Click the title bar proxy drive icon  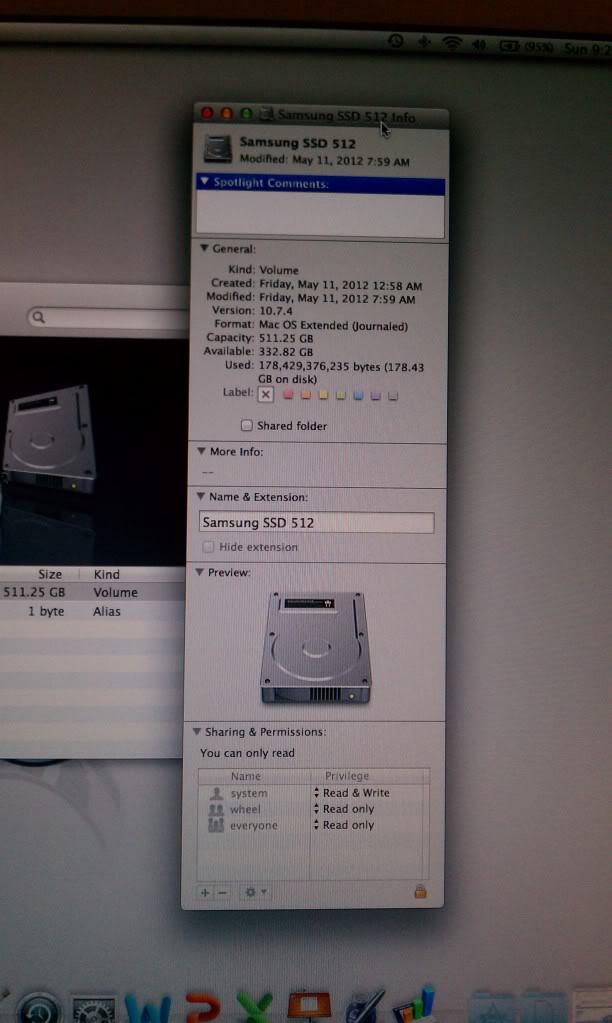pyautogui.click(x=266, y=115)
